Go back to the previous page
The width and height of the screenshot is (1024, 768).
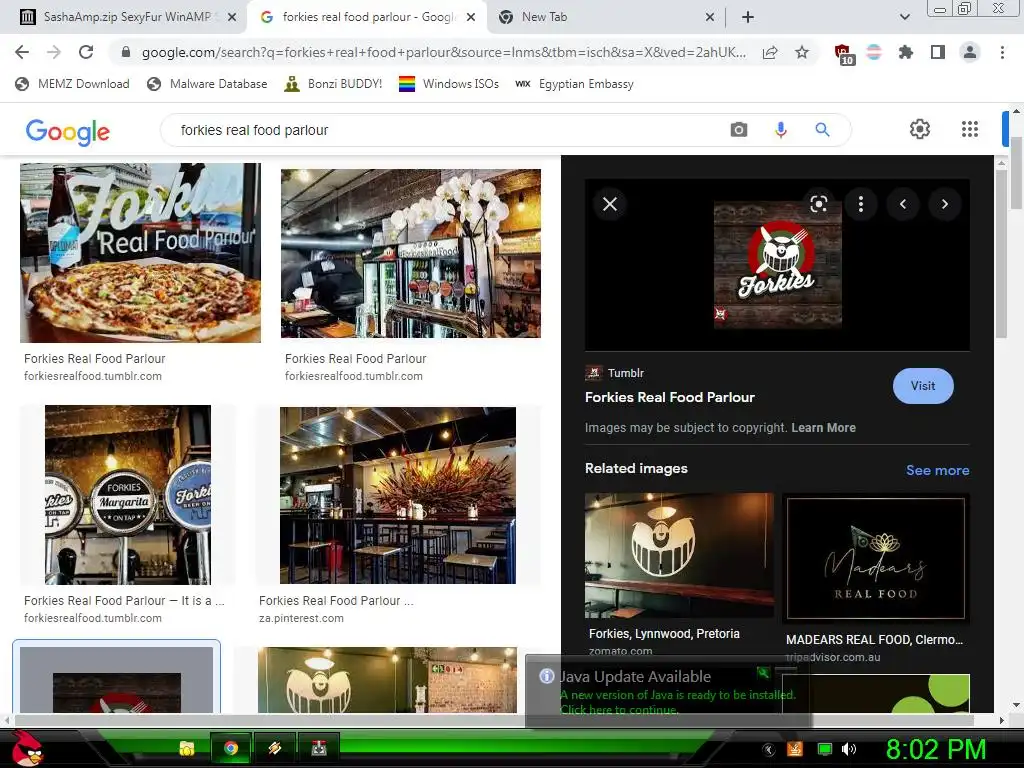pyautogui.click(x=22, y=52)
